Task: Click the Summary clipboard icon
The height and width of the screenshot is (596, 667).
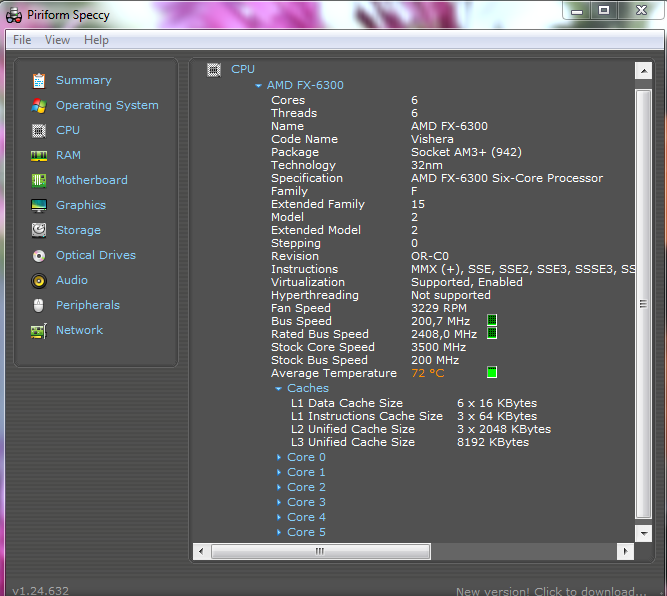Action: pos(39,80)
